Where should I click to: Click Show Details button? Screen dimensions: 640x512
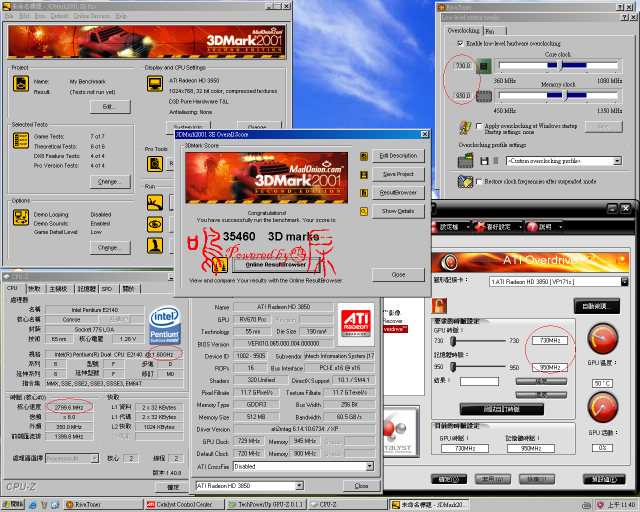click(x=398, y=211)
